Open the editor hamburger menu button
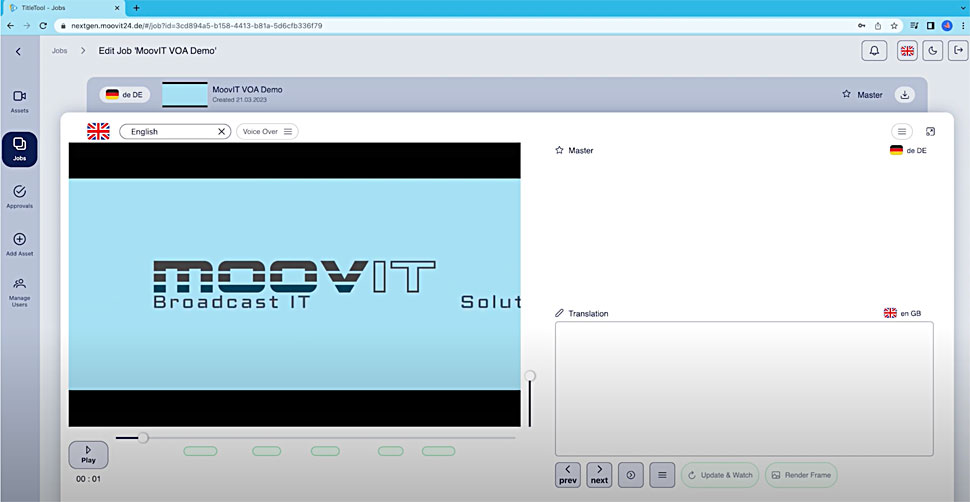The image size is (970, 502). (901, 131)
